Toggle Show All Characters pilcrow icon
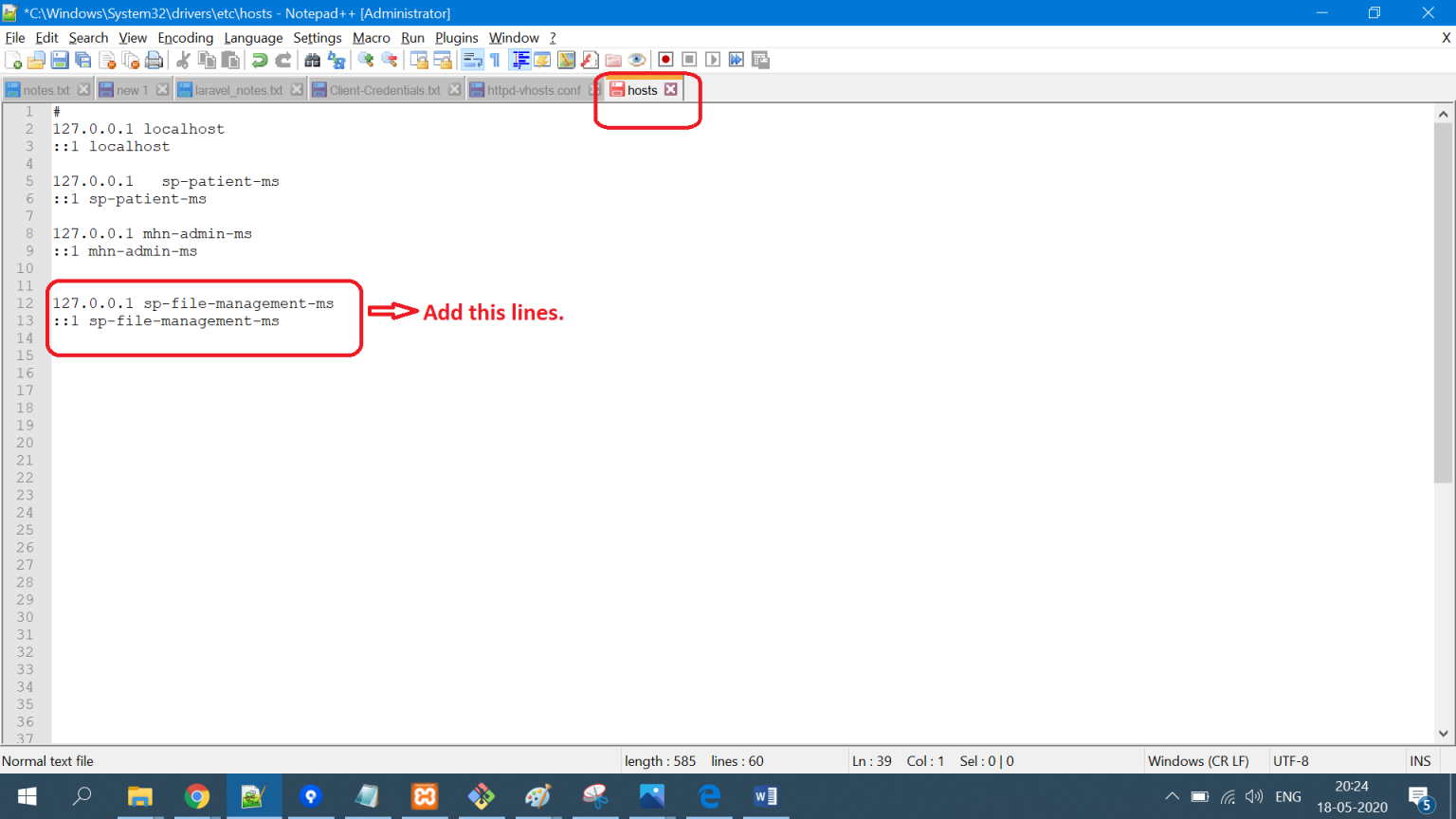 [495, 60]
